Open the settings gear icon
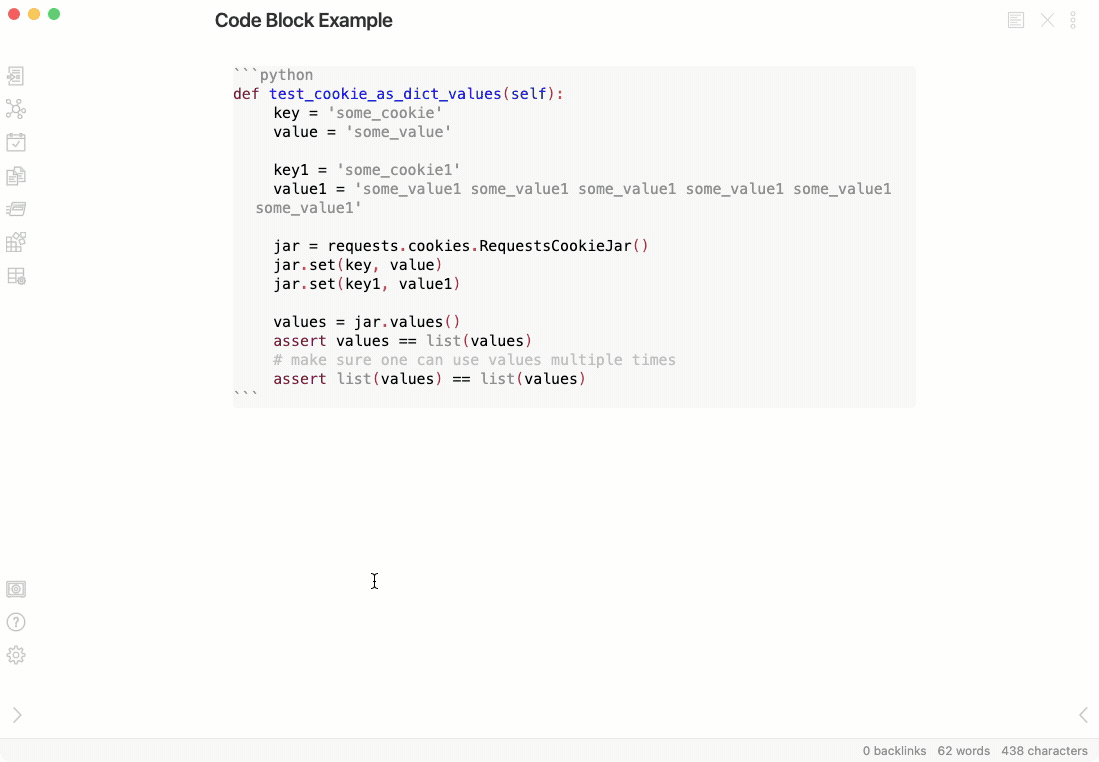Screen dimensions: 1099x762 pyautogui.click(x=15, y=655)
